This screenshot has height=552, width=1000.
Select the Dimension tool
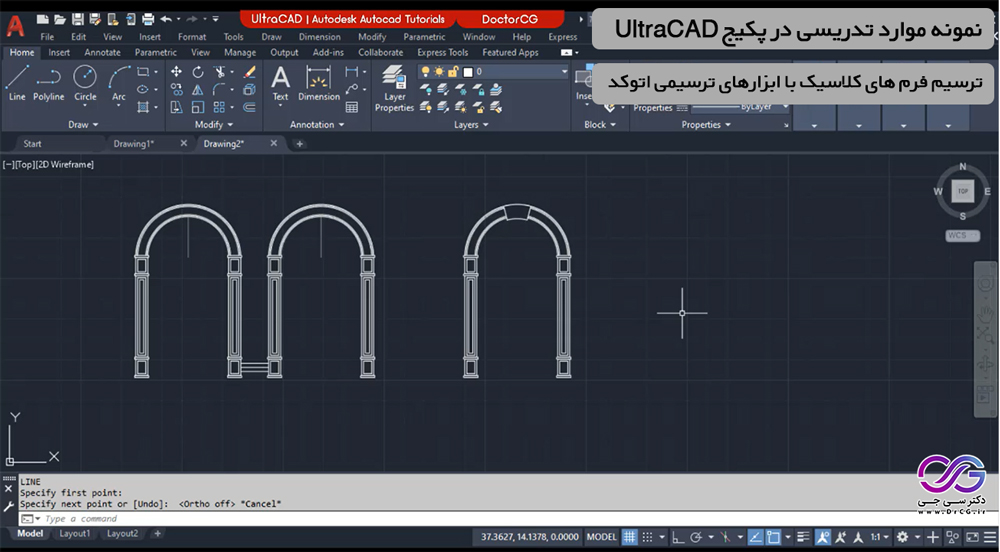tap(319, 83)
